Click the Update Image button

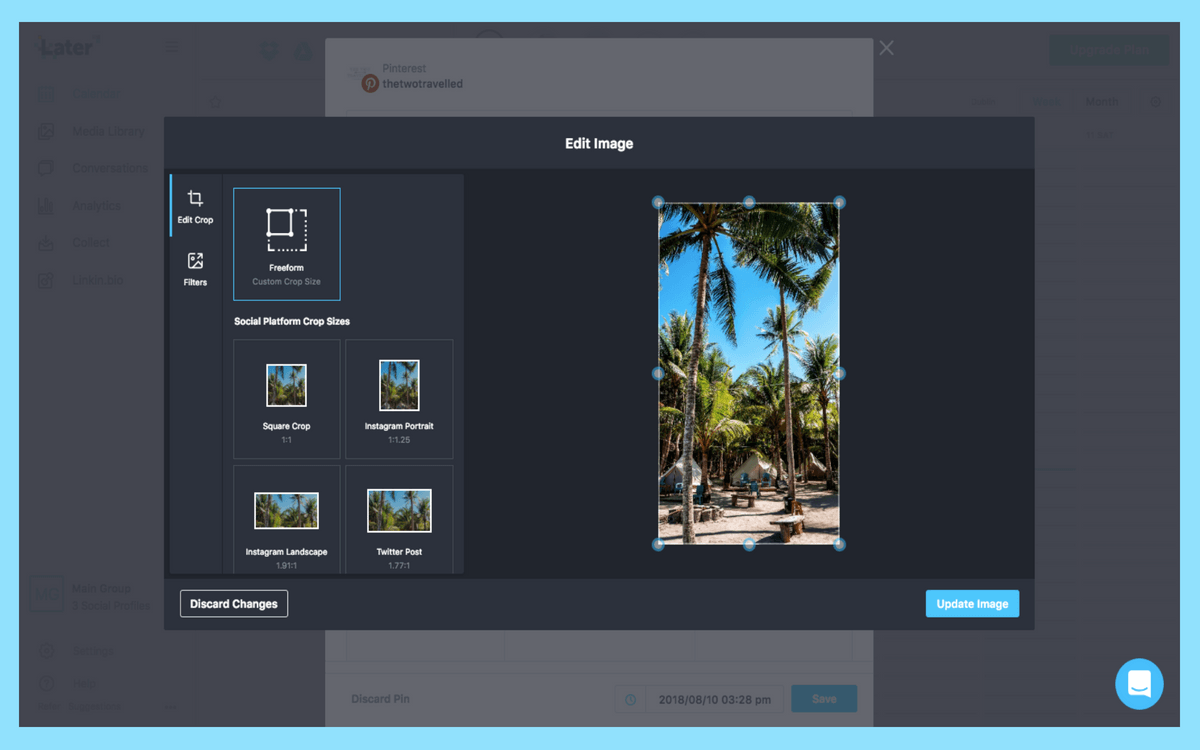972,604
